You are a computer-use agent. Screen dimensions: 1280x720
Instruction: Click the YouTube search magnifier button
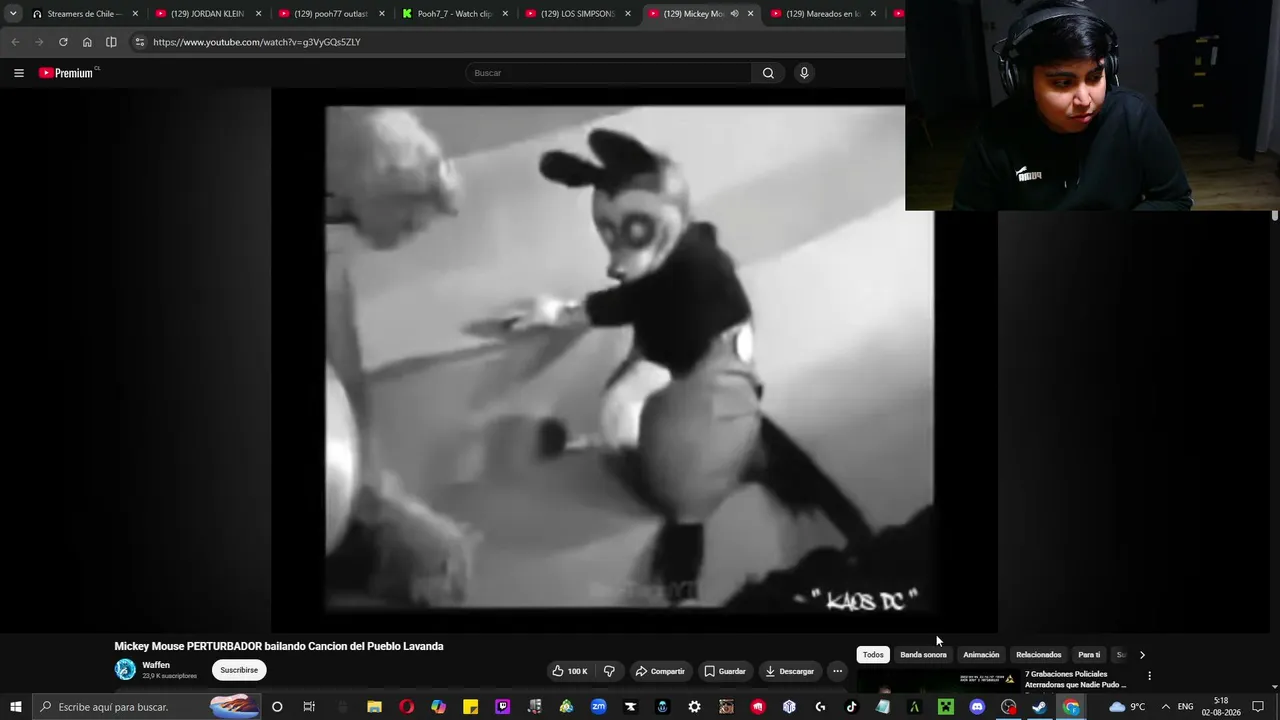pyautogui.click(x=768, y=73)
